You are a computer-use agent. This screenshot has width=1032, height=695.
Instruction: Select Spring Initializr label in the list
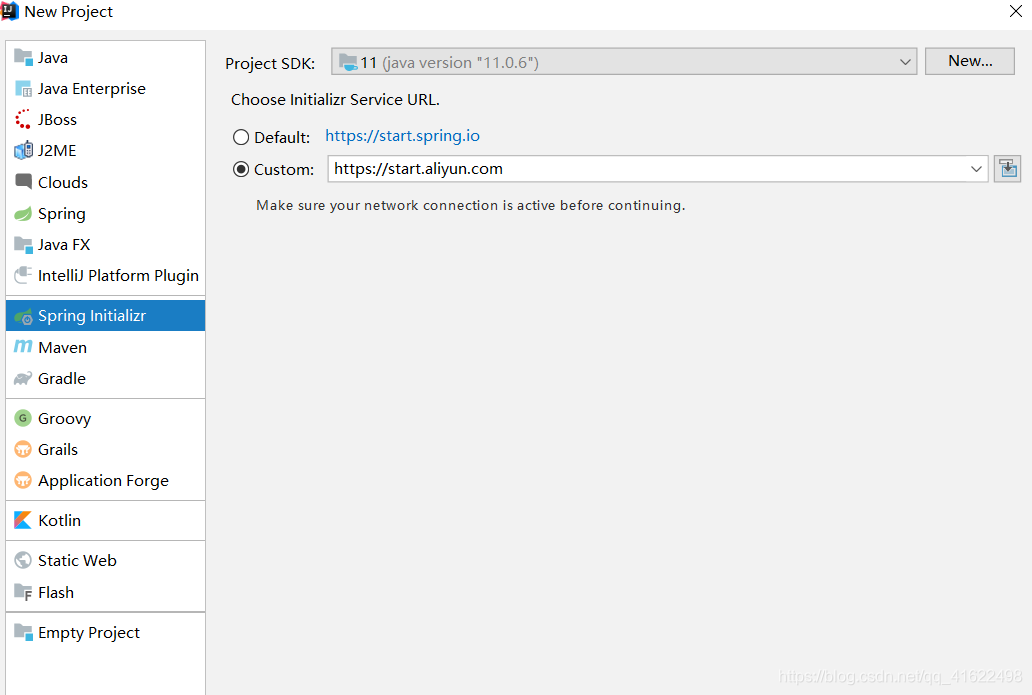[91, 316]
